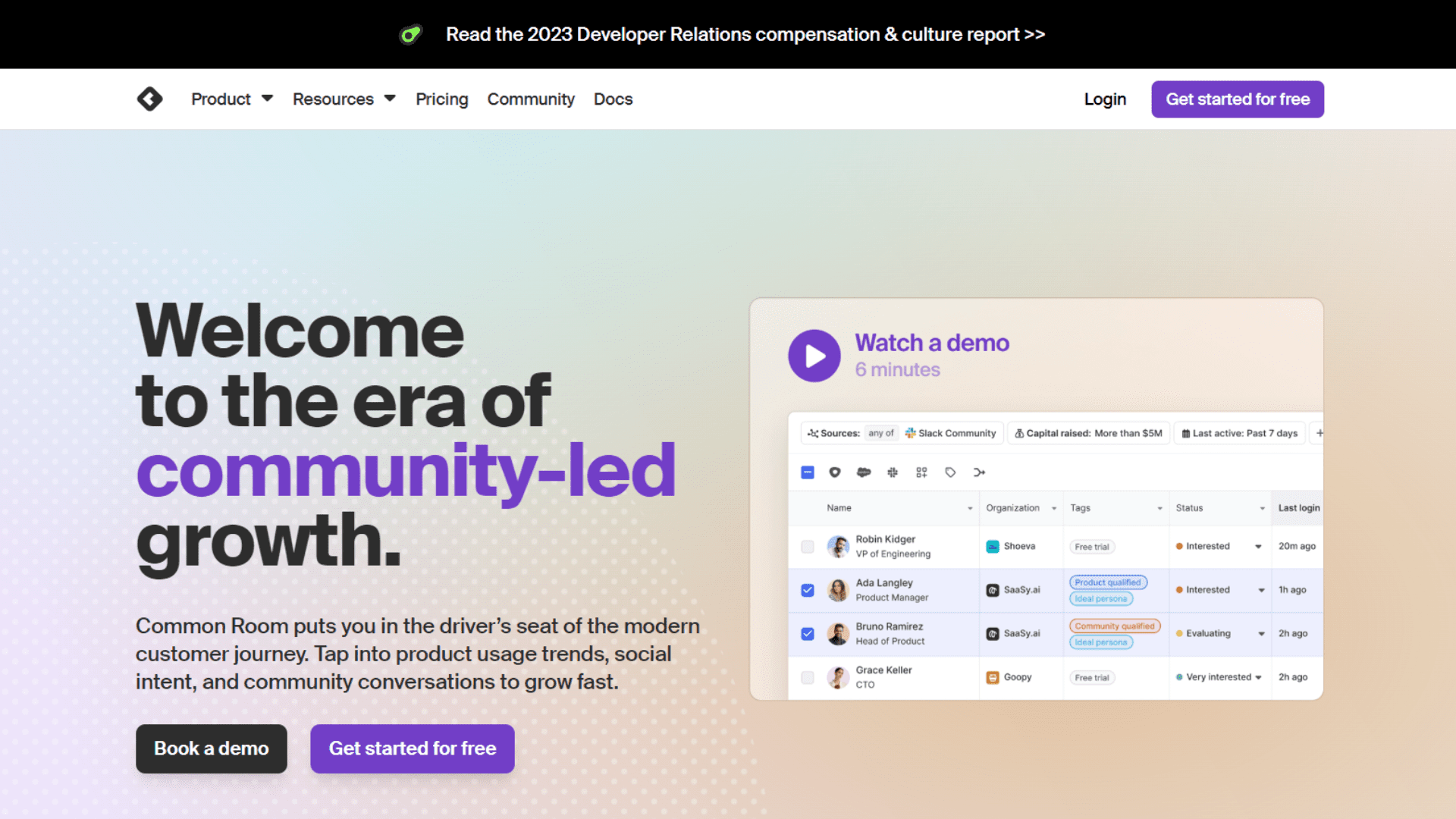Click the play icon beside Watch a demo
1456x819 pixels.
click(814, 356)
